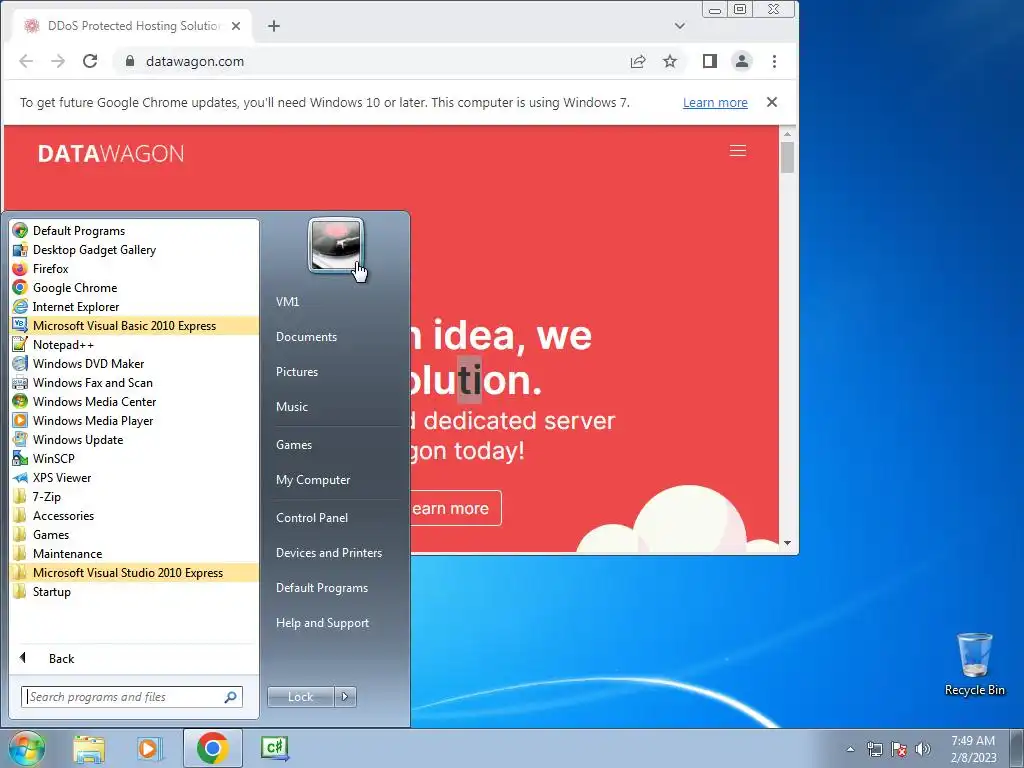
Task: Click the user account picture
Action: pyautogui.click(x=336, y=246)
